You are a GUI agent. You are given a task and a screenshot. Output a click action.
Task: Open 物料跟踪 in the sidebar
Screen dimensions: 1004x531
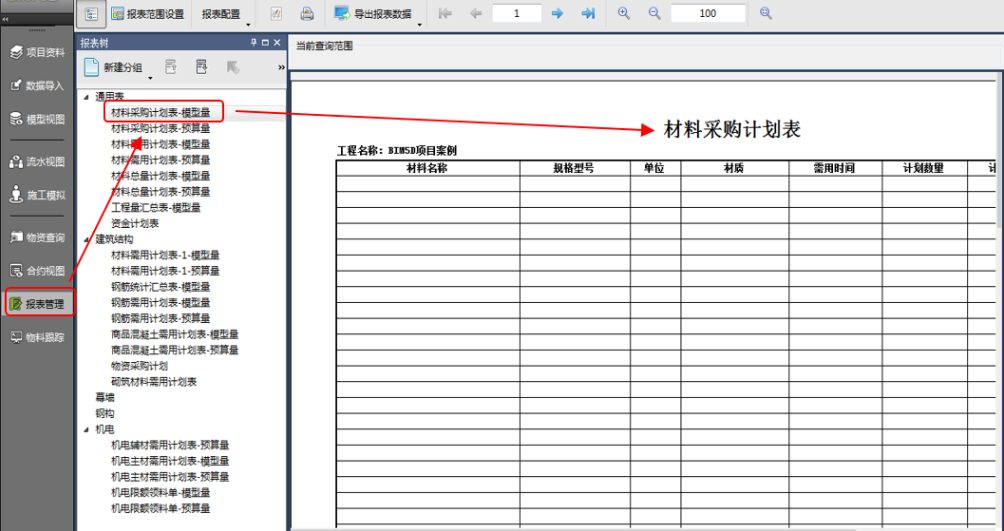pos(38,338)
